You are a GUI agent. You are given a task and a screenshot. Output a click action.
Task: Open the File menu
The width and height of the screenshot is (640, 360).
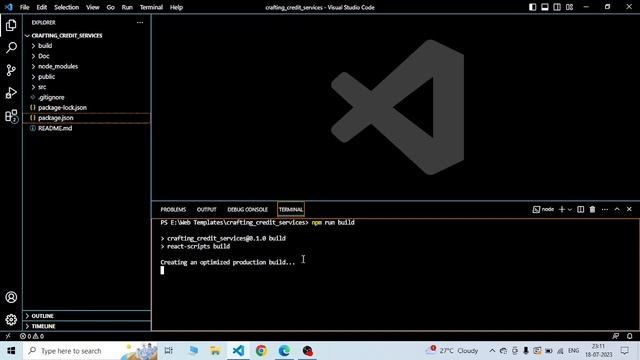[x=24, y=7]
